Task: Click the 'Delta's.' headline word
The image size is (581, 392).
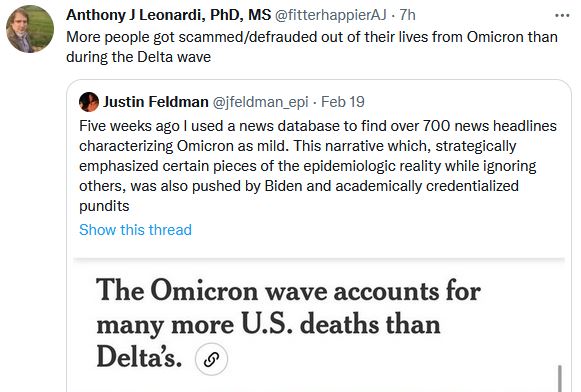Action: tap(139, 357)
